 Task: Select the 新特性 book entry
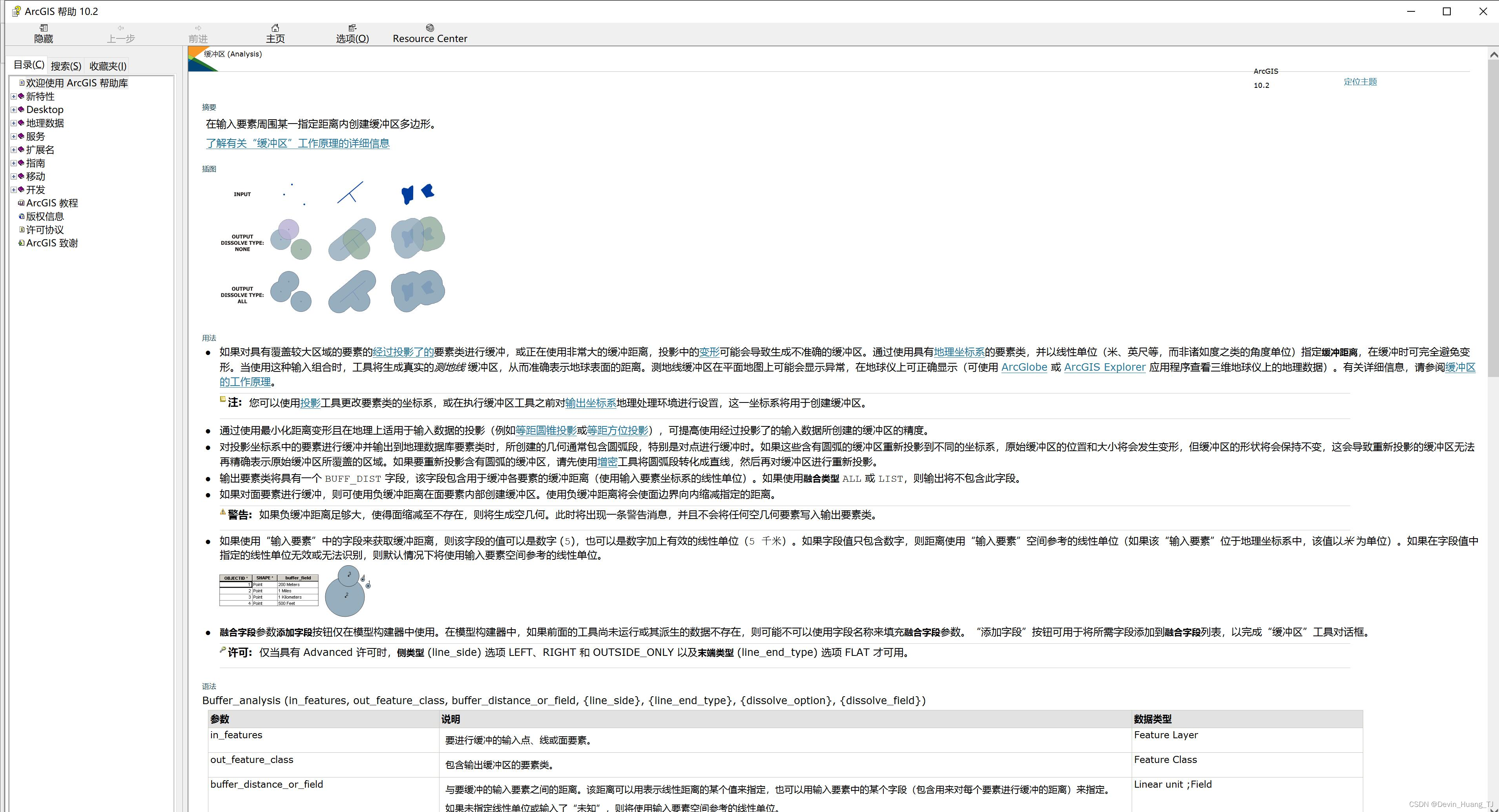40,96
